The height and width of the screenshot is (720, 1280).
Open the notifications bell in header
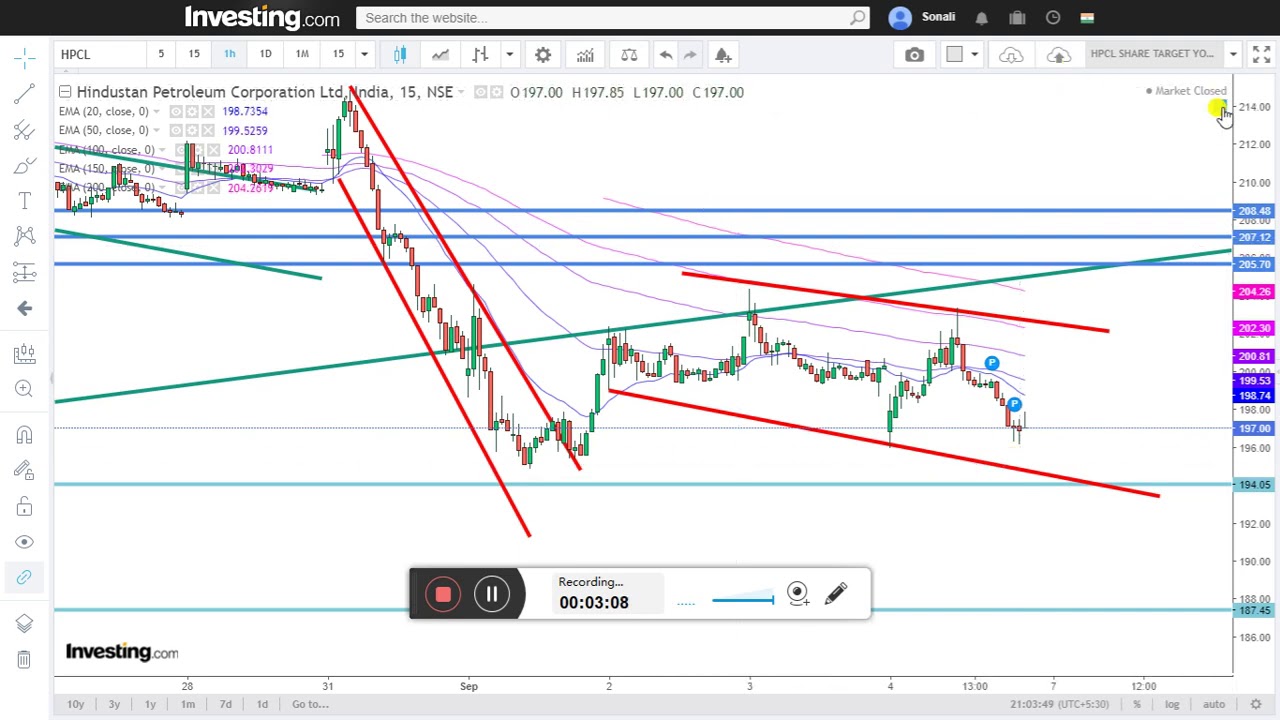(x=982, y=18)
